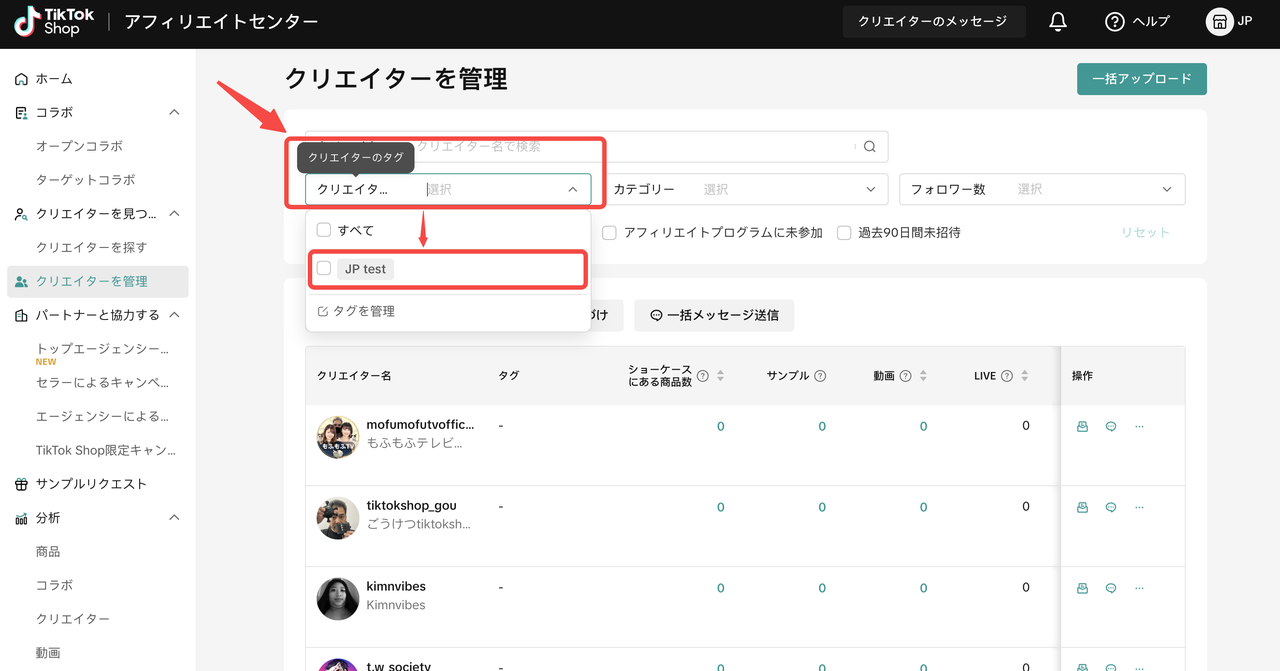Click the 一括アップロード button
The width and height of the screenshot is (1280, 671).
[x=1141, y=79]
